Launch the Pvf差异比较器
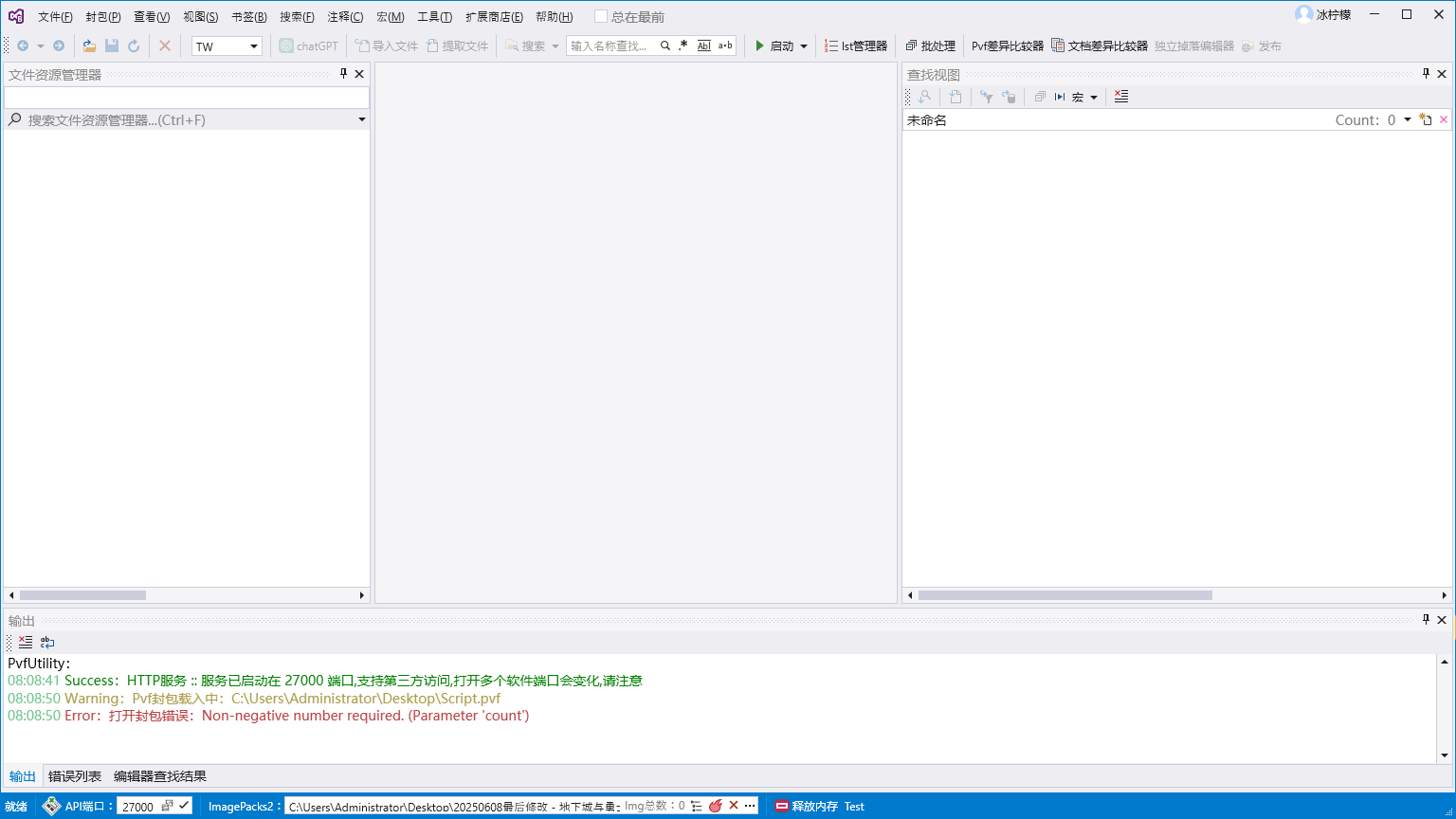Image resolution: width=1456 pixels, height=819 pixels. click(x=1008, y=45)
